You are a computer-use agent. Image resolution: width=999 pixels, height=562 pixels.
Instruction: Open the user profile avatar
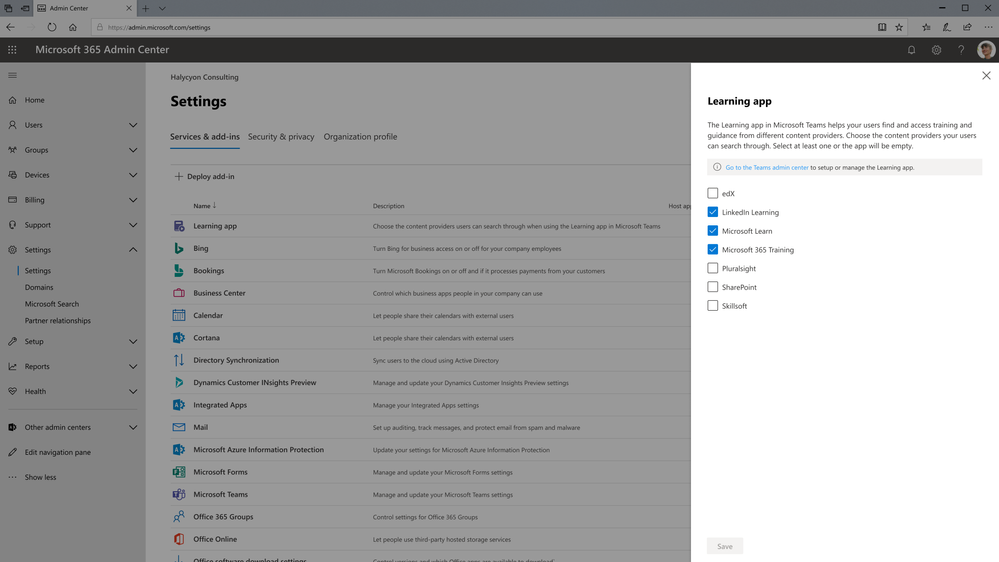986,50
